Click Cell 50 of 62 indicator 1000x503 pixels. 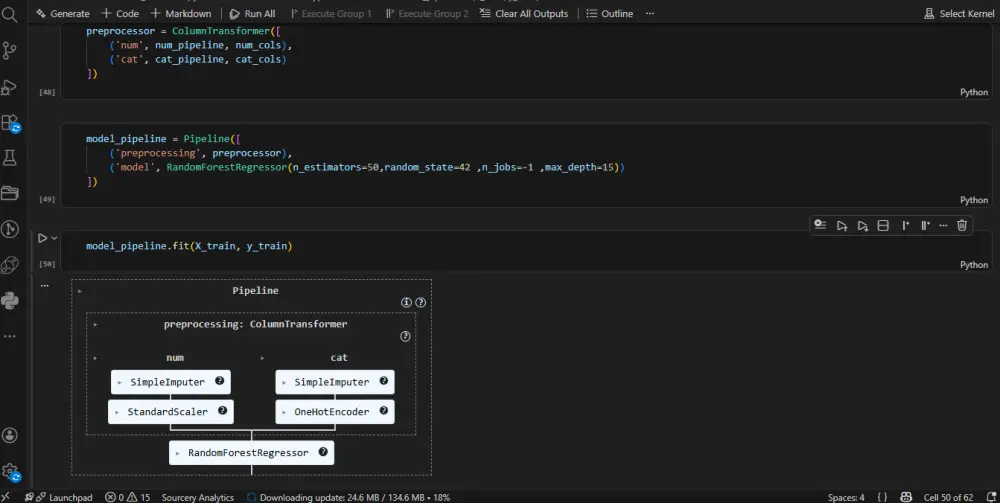948,497
